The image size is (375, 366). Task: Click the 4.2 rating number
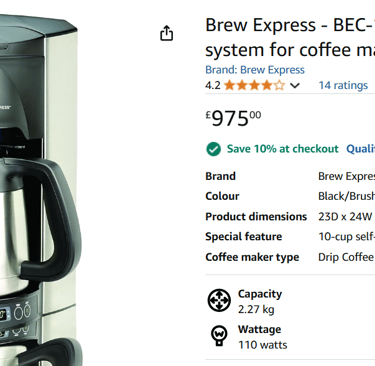coord(213,85)
